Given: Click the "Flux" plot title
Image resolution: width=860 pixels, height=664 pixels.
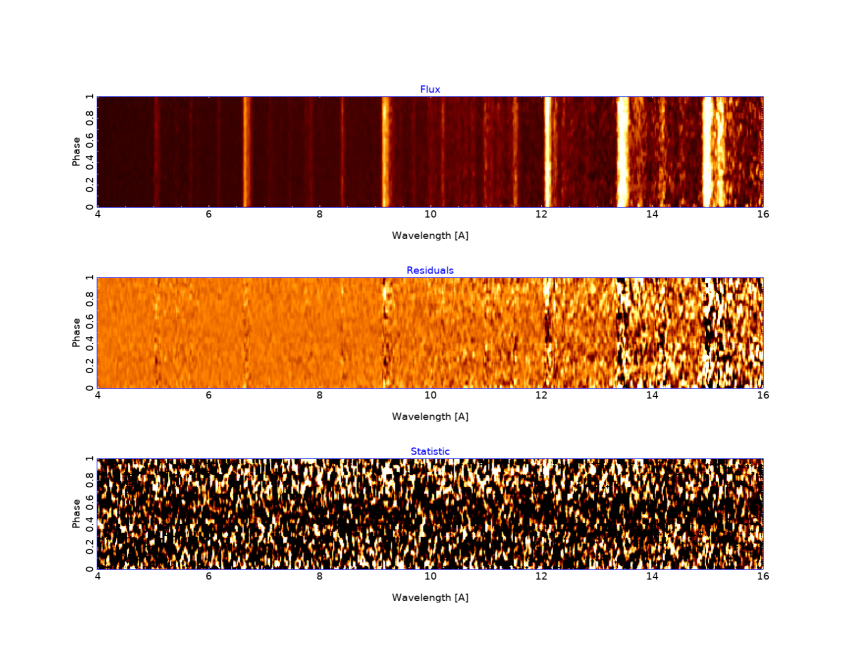Looking at the screenshot, I should point(430,89).
